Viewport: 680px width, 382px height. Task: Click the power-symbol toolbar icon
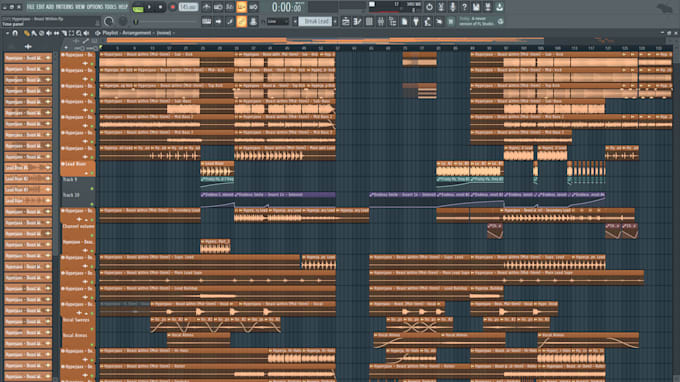[x=429, y=7]
